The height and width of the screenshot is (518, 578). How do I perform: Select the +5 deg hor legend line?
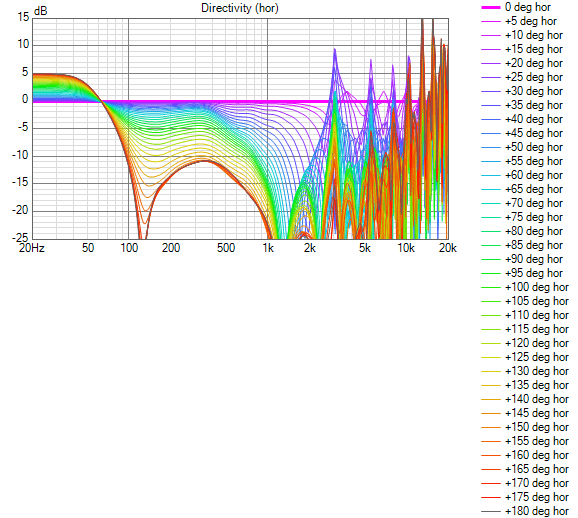point(491,21)
